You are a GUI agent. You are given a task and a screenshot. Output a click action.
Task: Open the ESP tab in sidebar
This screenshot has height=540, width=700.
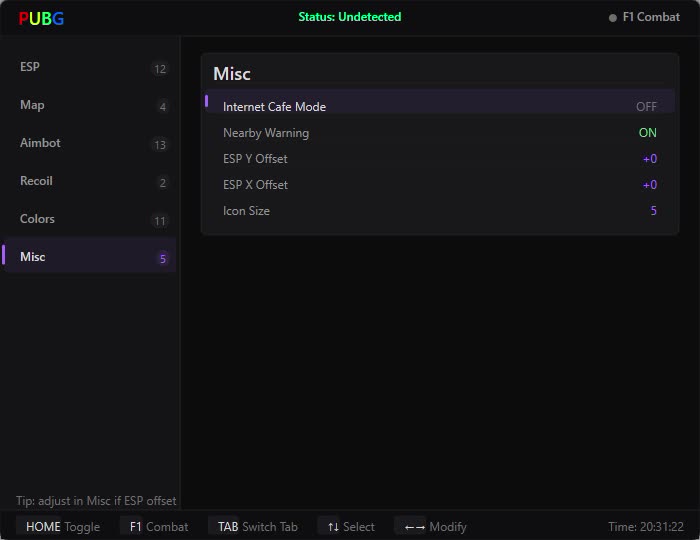pyautogui.click(x=89, y=67)
